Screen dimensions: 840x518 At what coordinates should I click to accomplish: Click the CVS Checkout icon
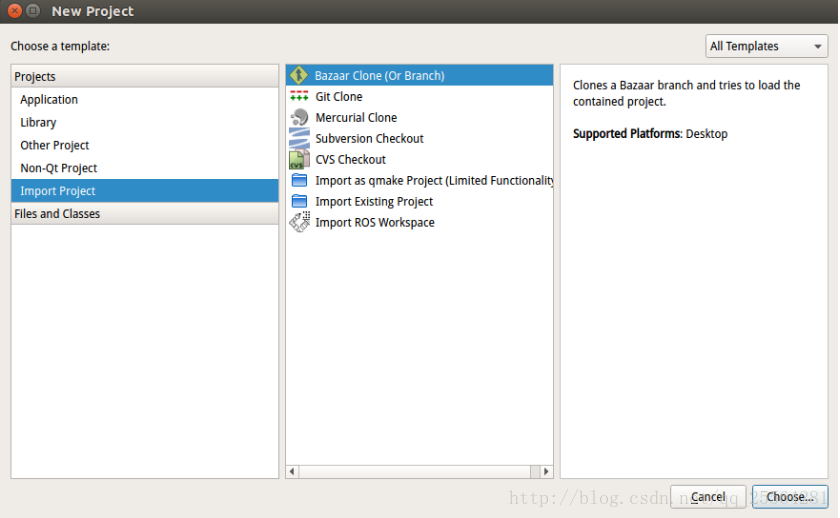coord(299,160)
